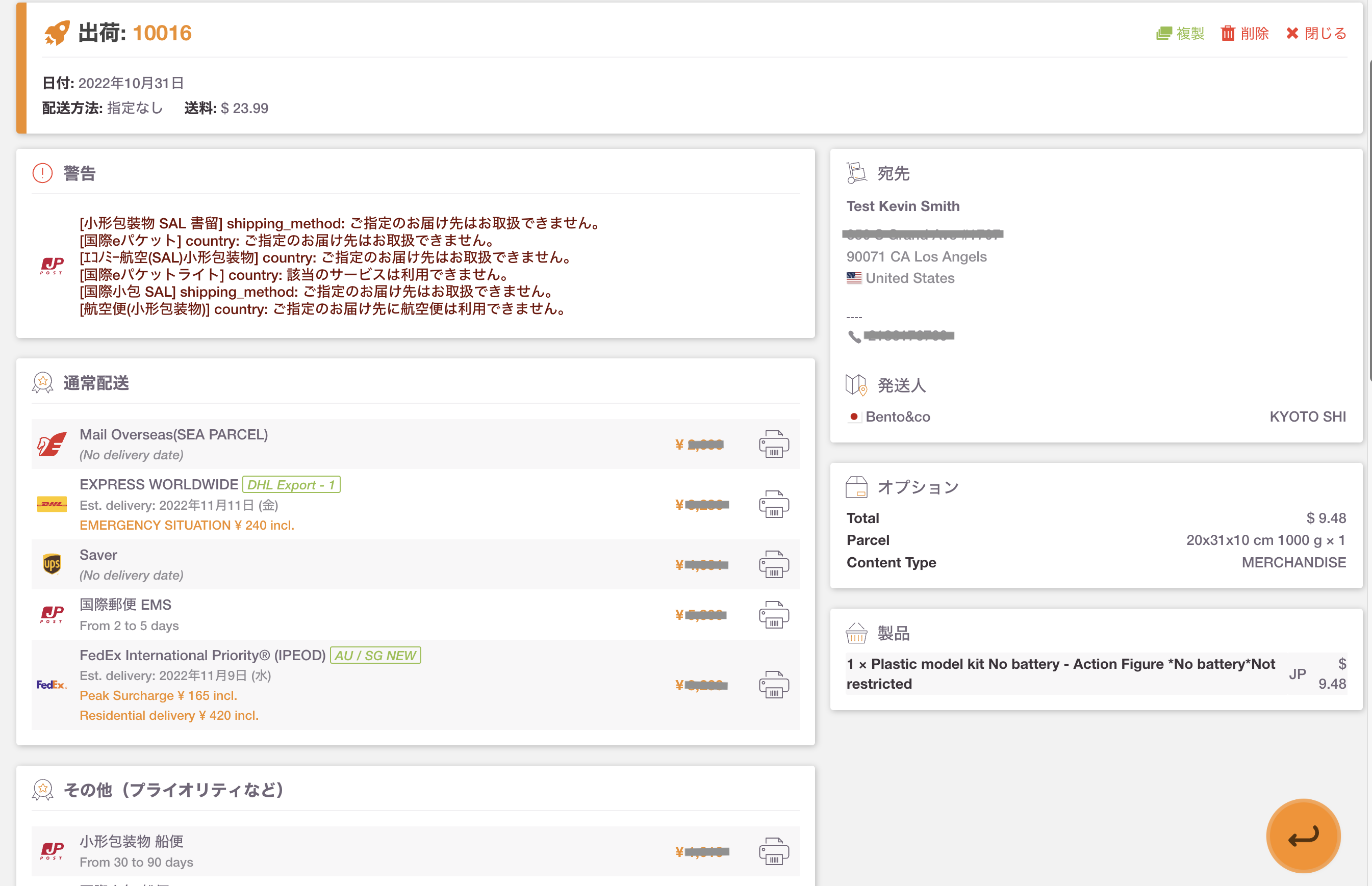Click Parcel dimensions 20x31x10 cm value

point(1265,540)
